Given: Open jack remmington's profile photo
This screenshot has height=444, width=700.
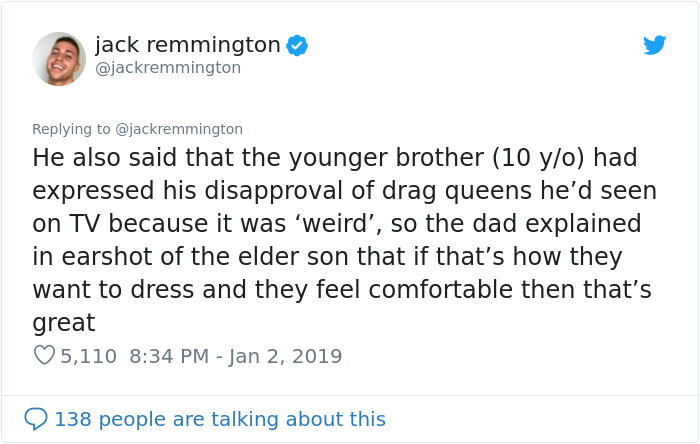Looking at the screenshot, I should click(x=59, y=58).
